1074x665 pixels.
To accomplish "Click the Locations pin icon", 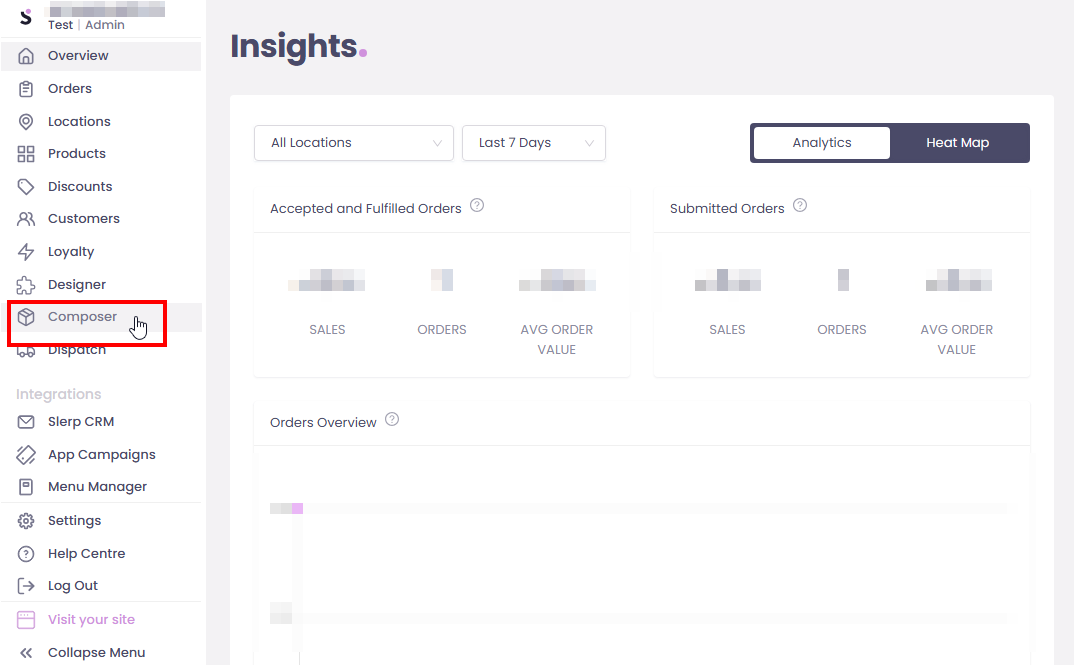I will (26, 122).
